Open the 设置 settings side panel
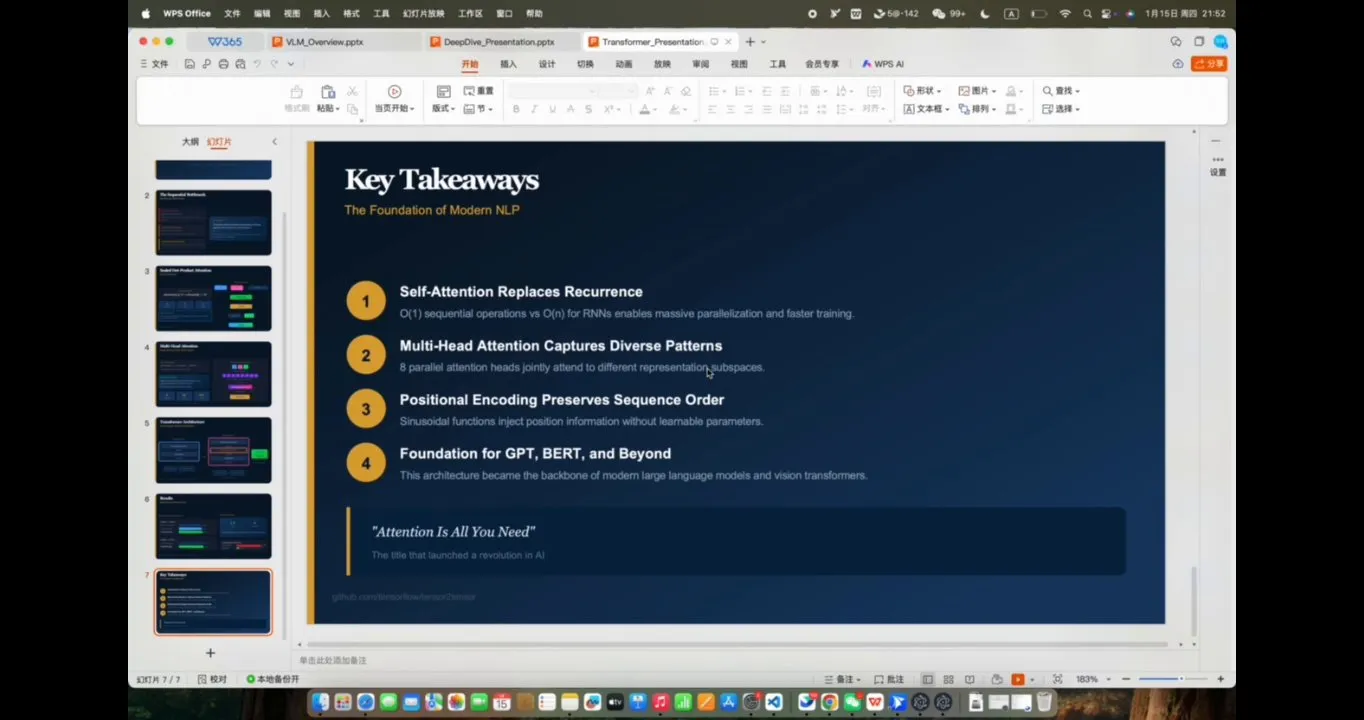Image resolution: width=1364 pixels, height=720 pixels. pyautogui.click(x=1218, y=166)
